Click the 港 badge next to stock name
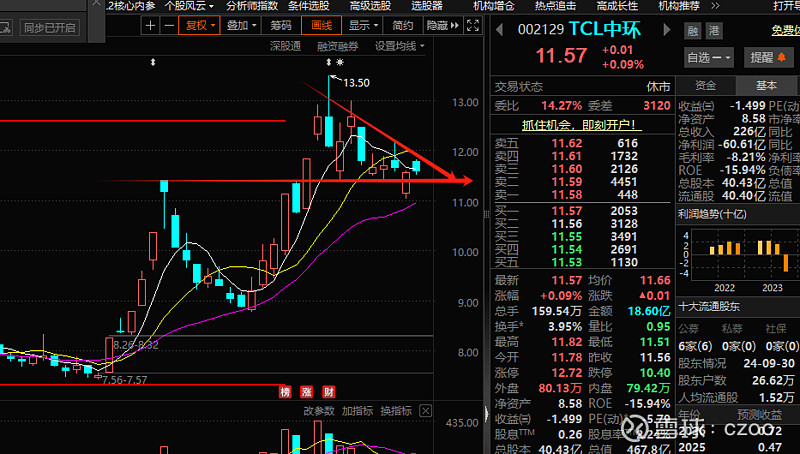 pyautogui.click(x=714, y=31)
